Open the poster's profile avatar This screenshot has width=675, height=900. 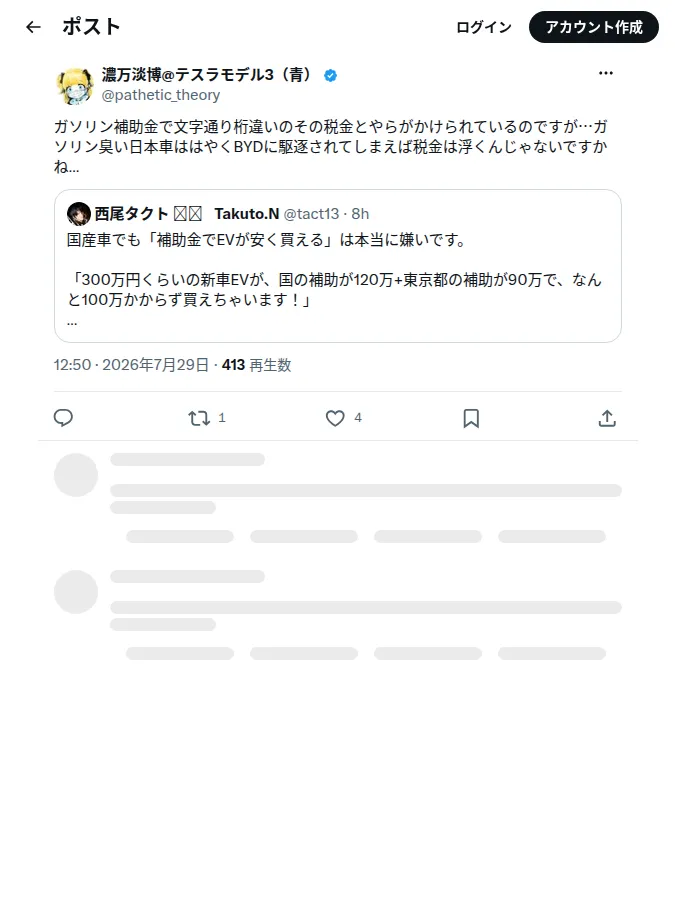(75, 86)
